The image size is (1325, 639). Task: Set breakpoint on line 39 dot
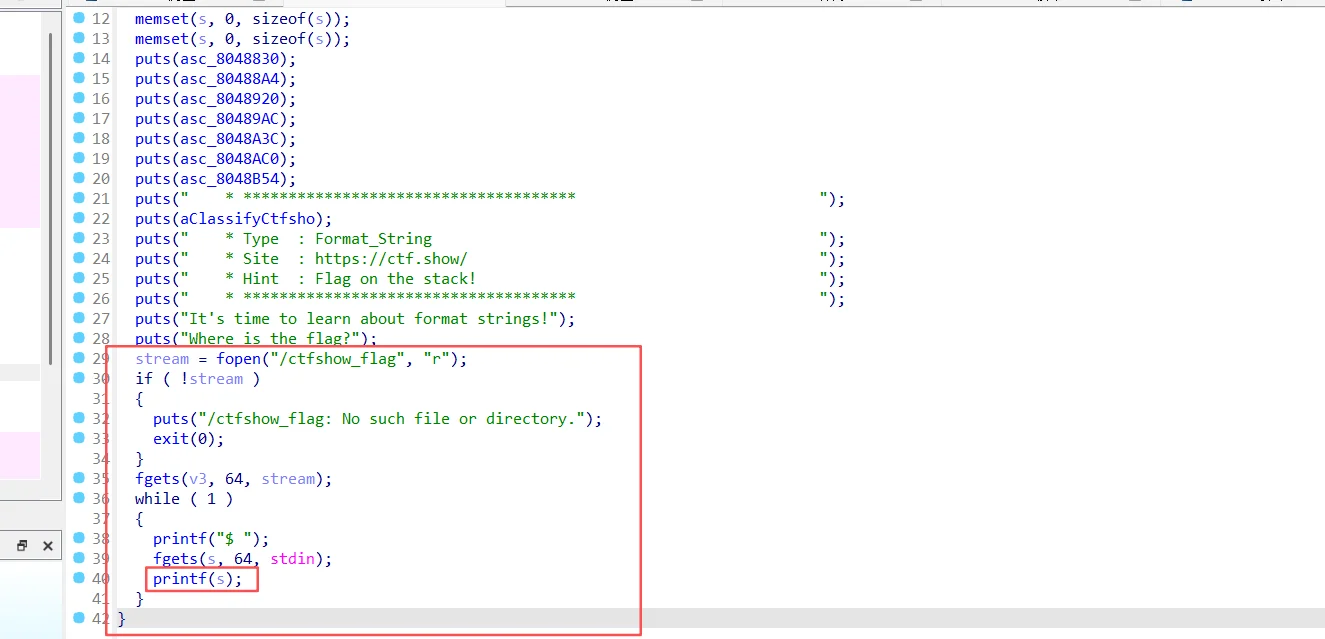[80, 558]
